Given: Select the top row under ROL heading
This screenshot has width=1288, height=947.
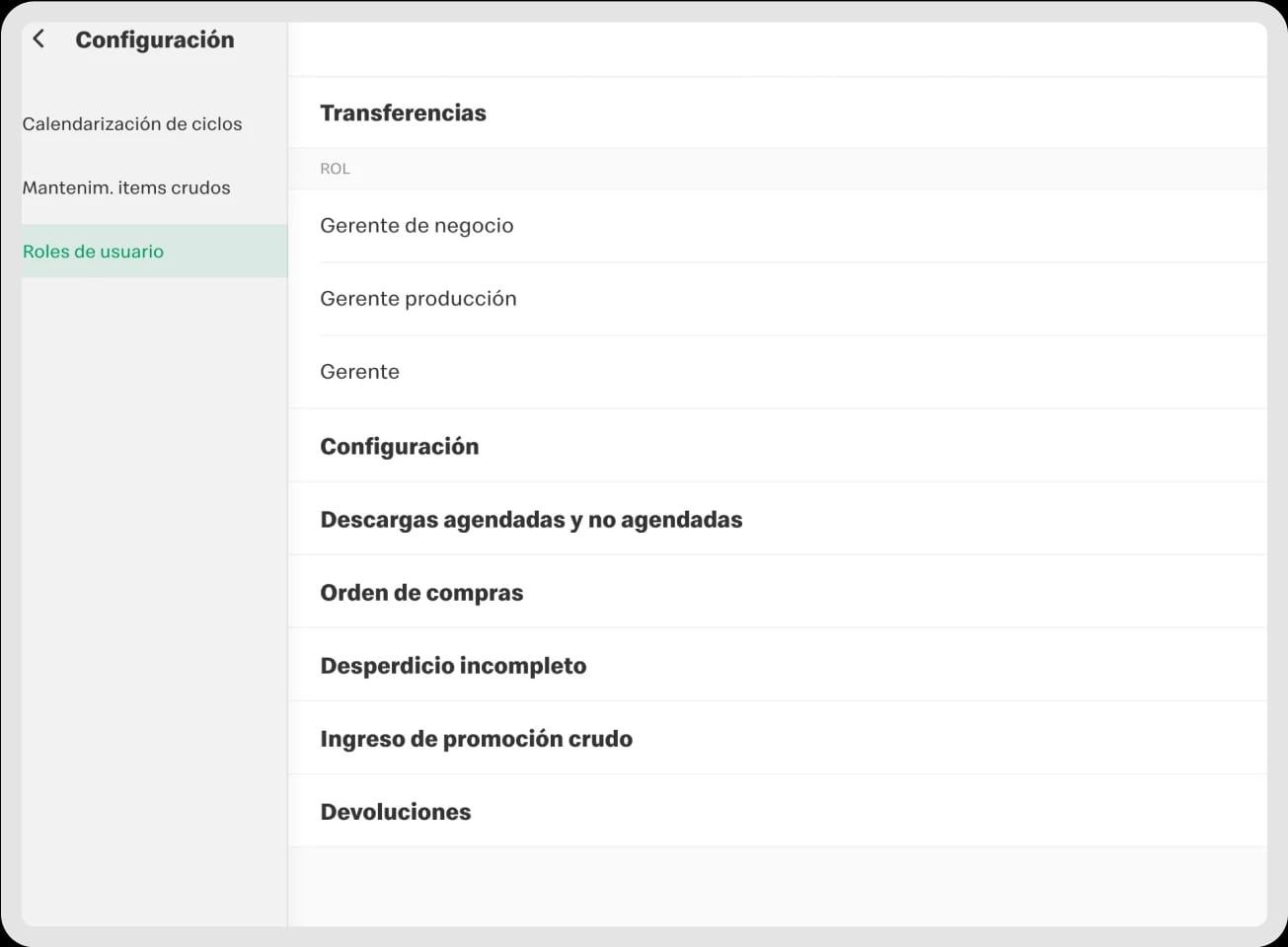Looking at the screenshot, I should 417,225.
